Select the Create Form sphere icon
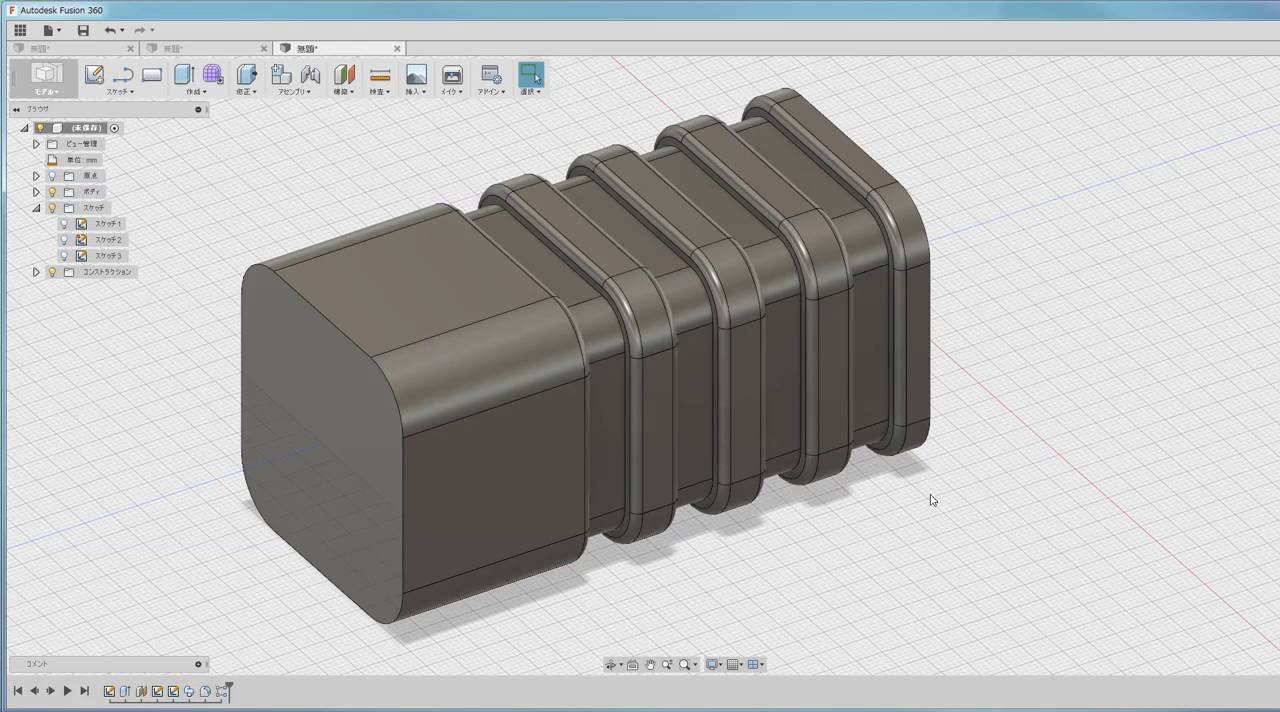 (213, 74)
